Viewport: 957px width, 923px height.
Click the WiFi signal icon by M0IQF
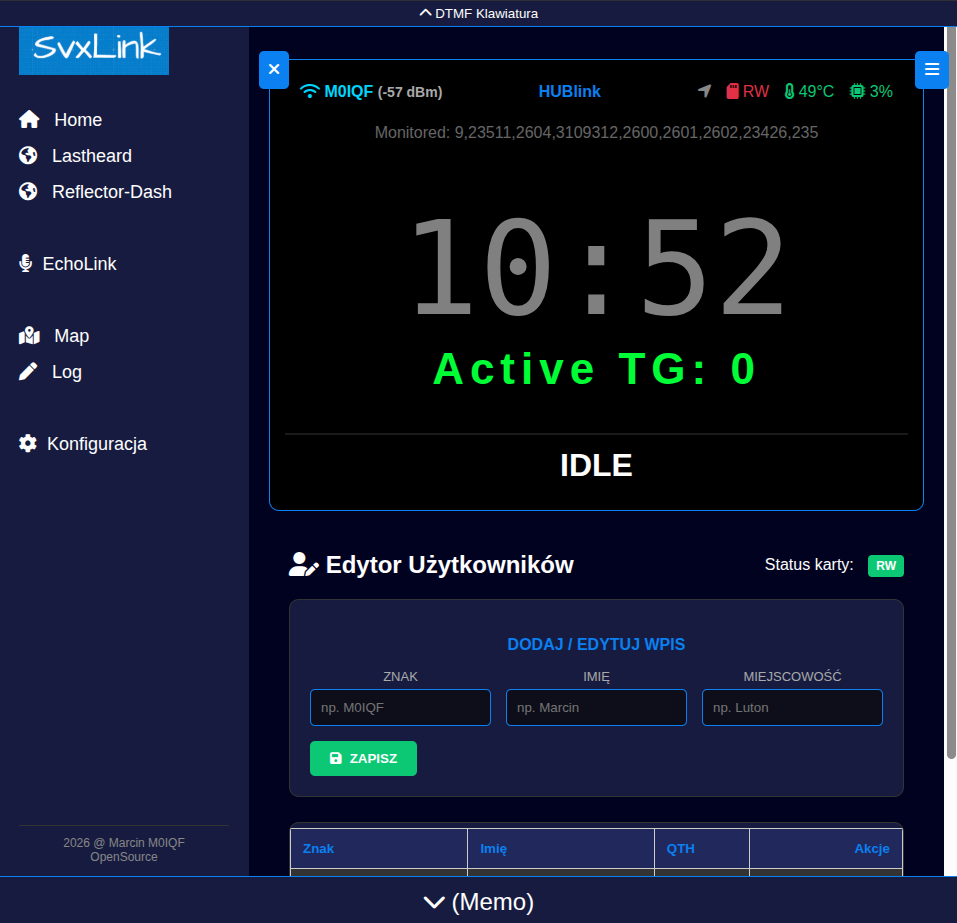point(309,92)
